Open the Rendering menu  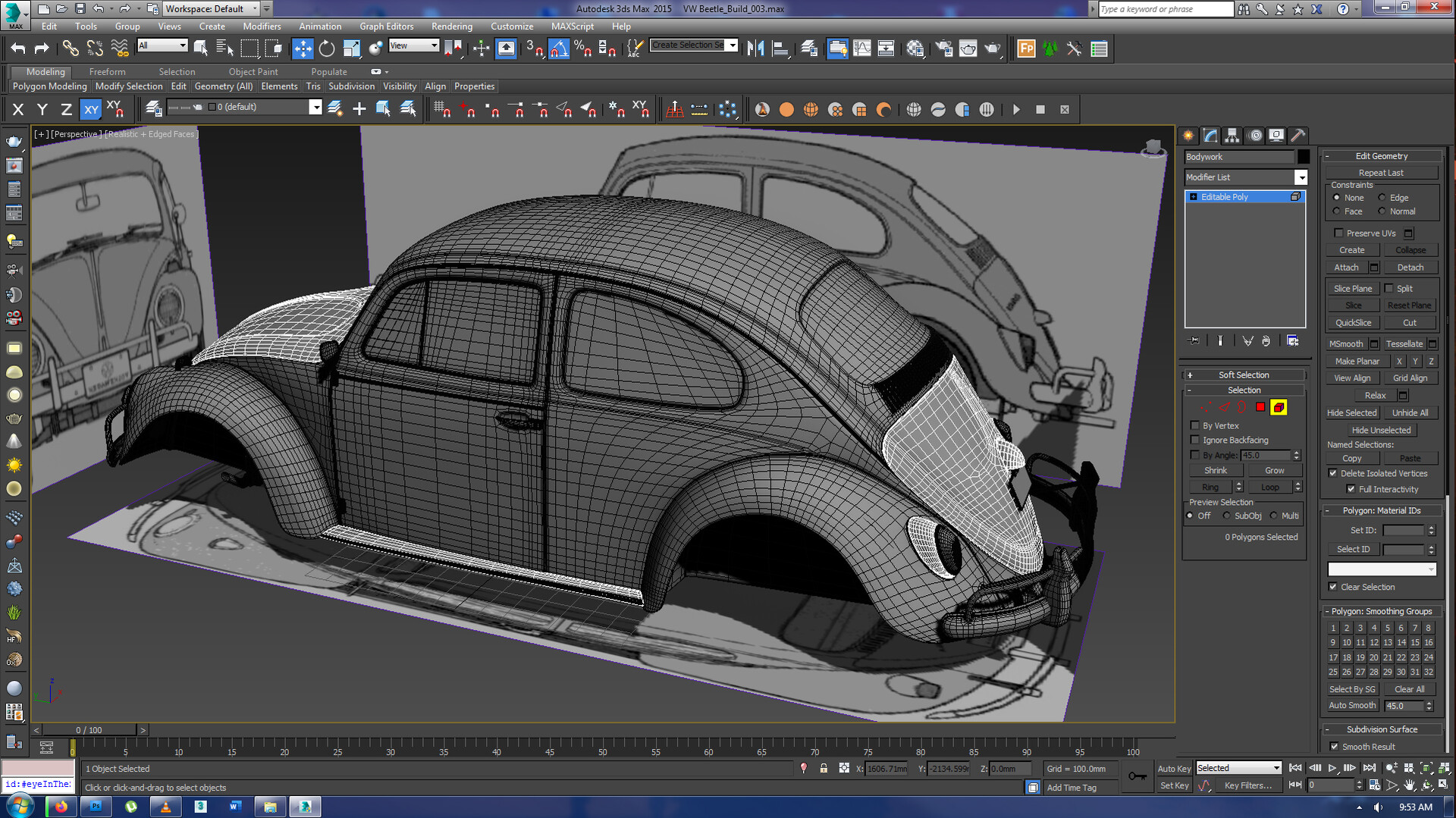click(x=451, y=26)
